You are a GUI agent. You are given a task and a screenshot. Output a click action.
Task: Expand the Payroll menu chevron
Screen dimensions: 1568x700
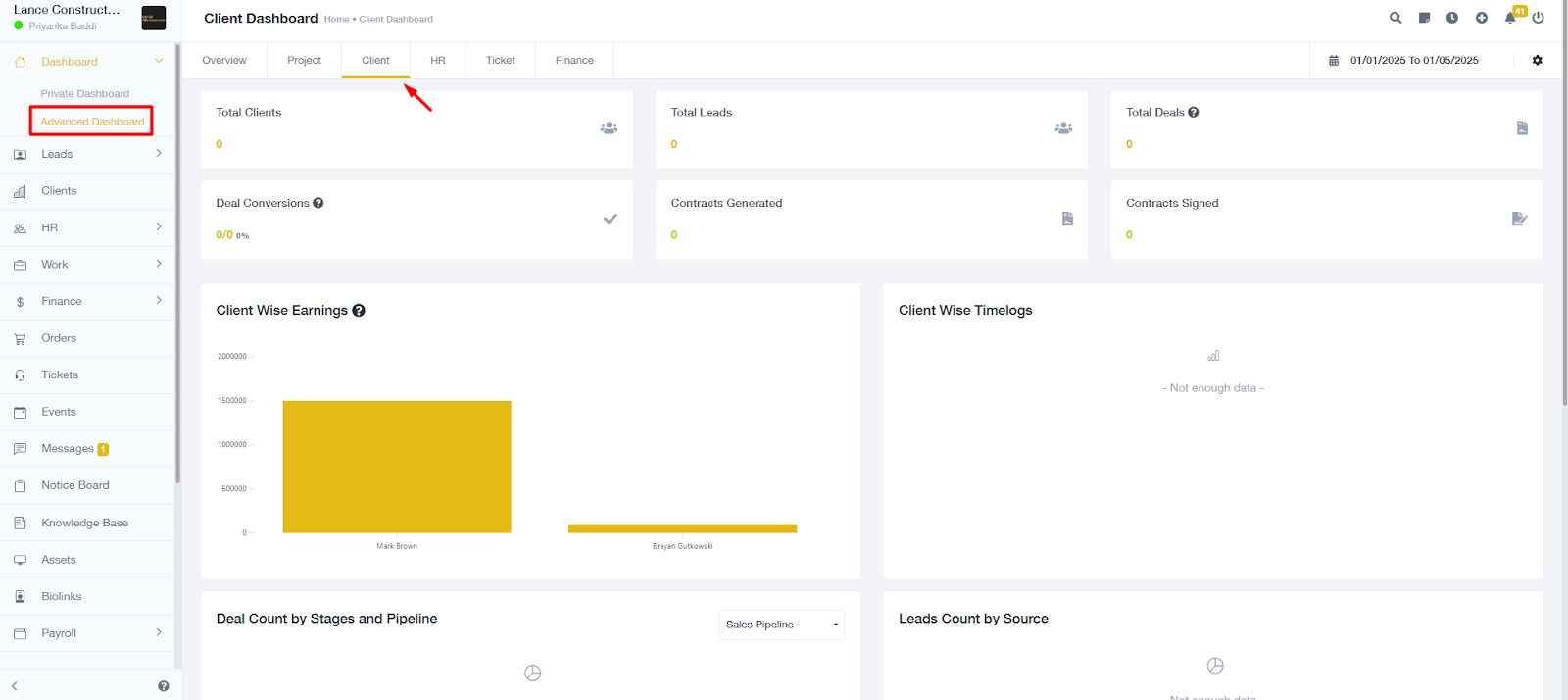click(159, 633)
